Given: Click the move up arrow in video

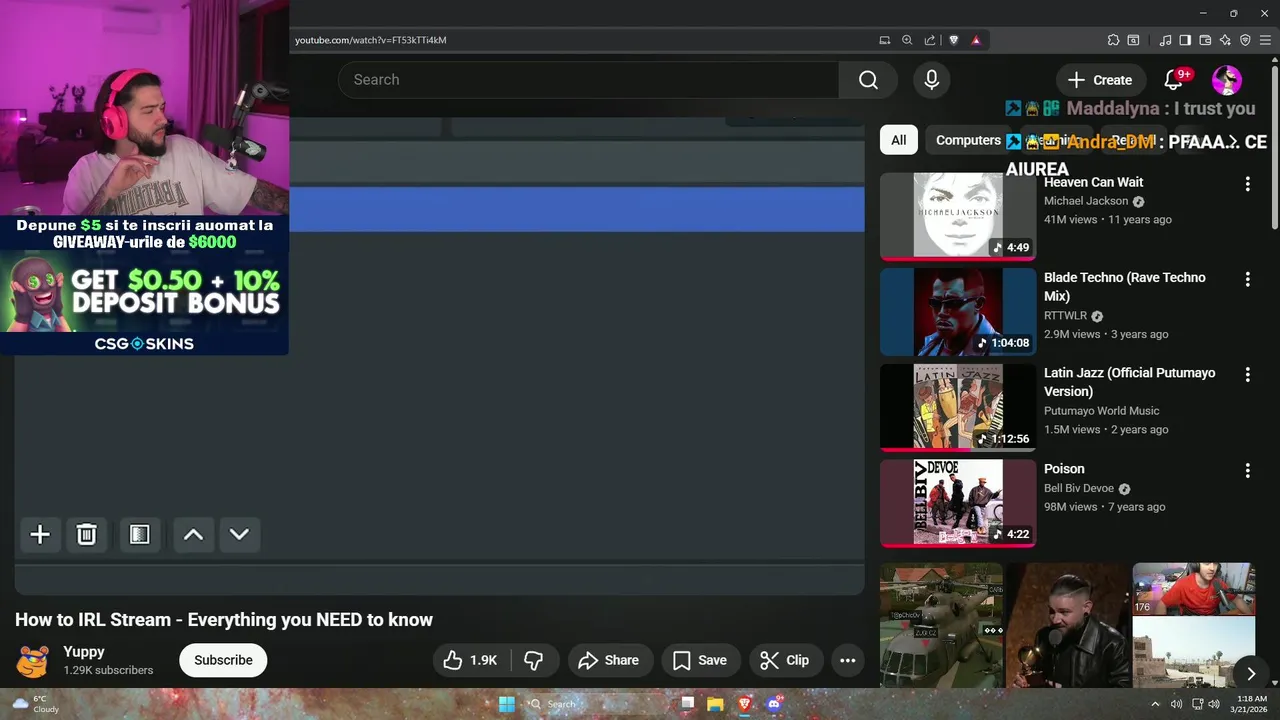Looking at the screenshot, I should 193,535.
